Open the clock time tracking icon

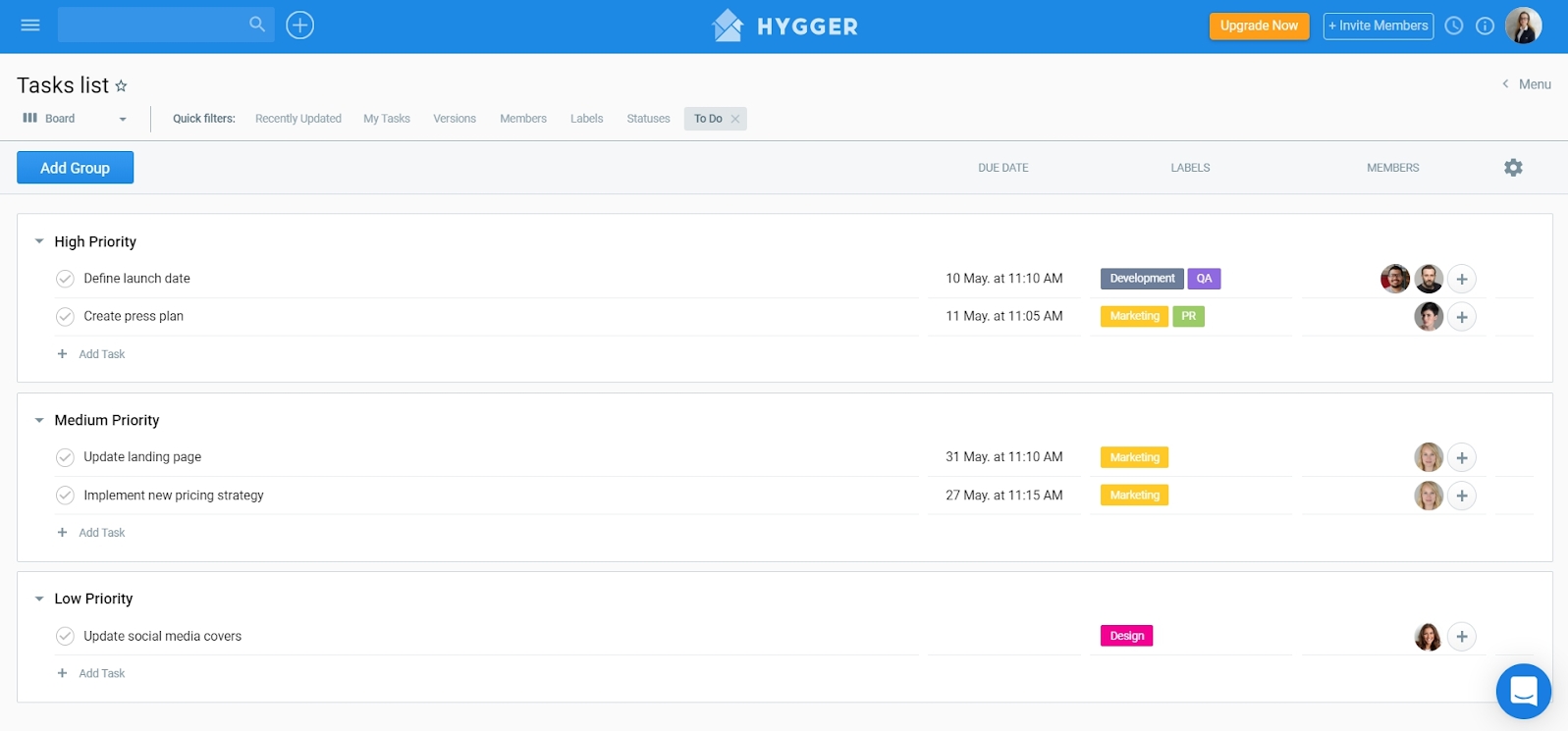pyautogui.click(x=1454, y=26)
